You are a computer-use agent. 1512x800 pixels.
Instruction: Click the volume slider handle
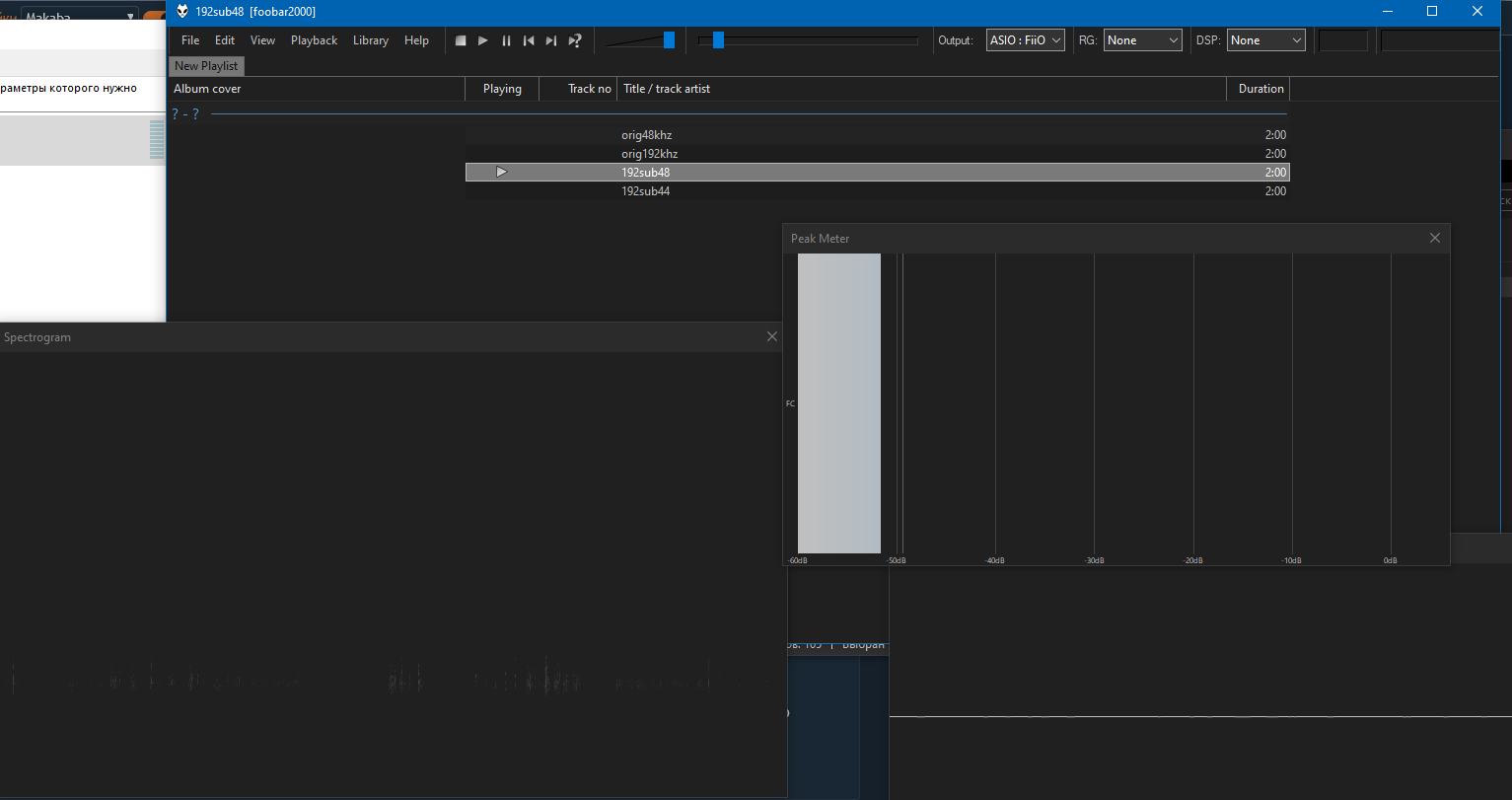pyautogui.click(x=669, y=39)
